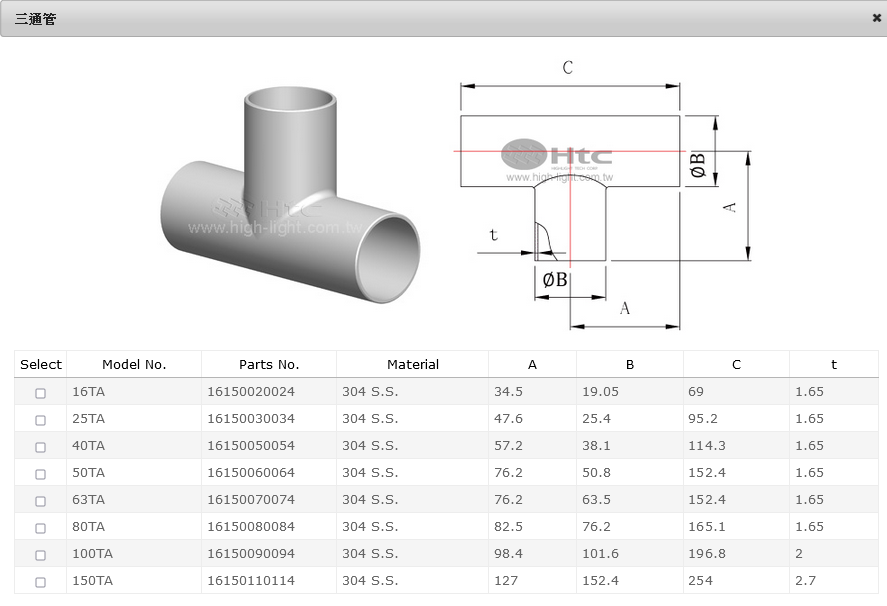Check the 100TA row checkbox
The width and height of the screenshot is (887, 606).
coord(41,555)
